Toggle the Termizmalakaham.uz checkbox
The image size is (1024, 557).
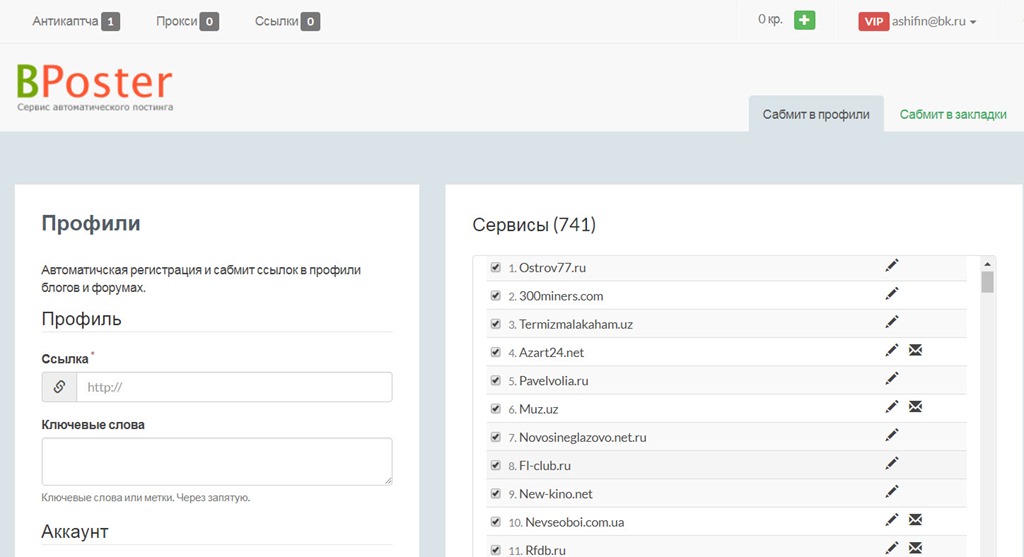point(495,324)
